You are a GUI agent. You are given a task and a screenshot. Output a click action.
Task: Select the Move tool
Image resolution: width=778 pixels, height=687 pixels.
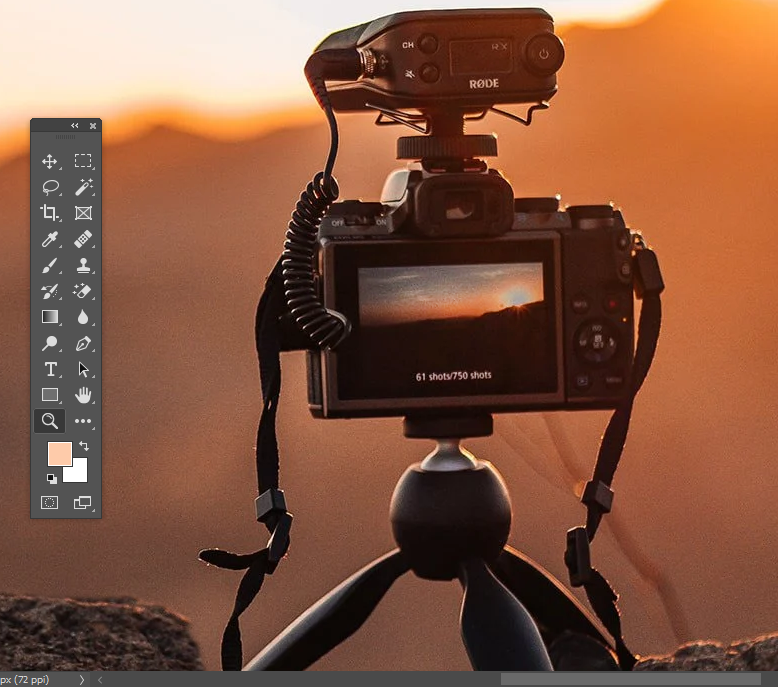(x=49, y=161)
